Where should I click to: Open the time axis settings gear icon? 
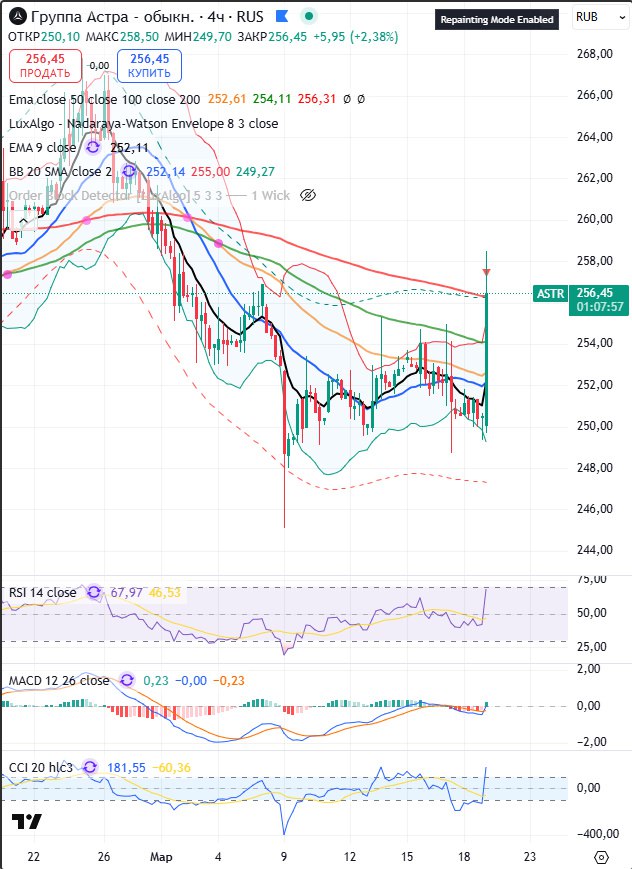pyautogui.click(x=600, y=857)
